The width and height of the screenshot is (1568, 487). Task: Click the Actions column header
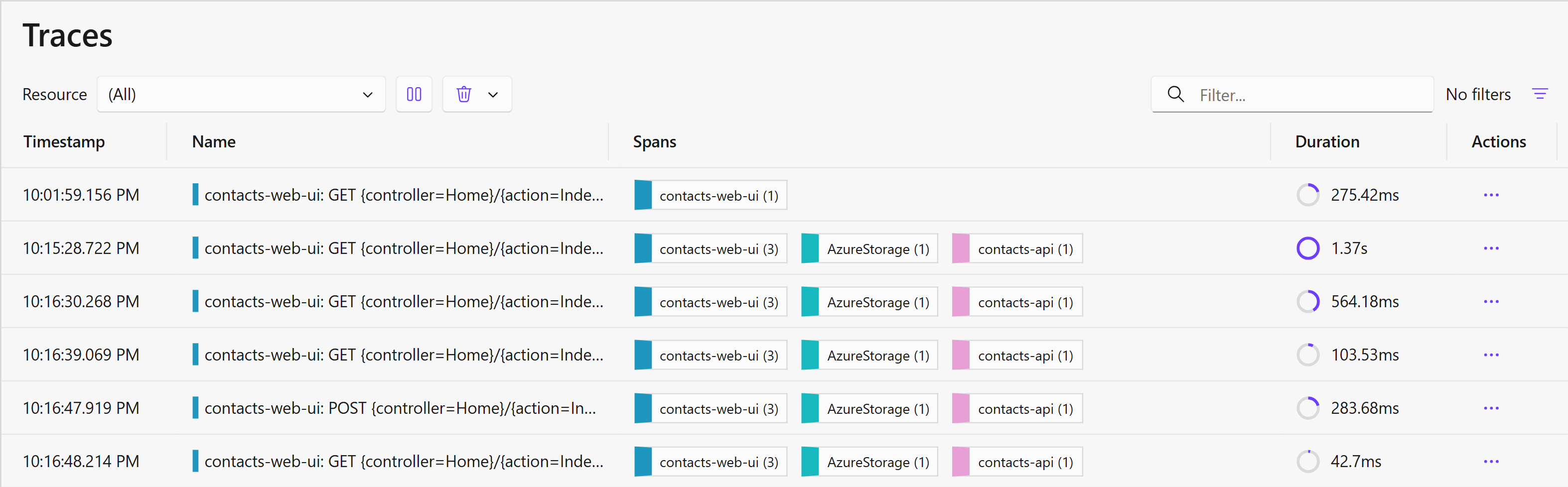tap(1499, 141)
